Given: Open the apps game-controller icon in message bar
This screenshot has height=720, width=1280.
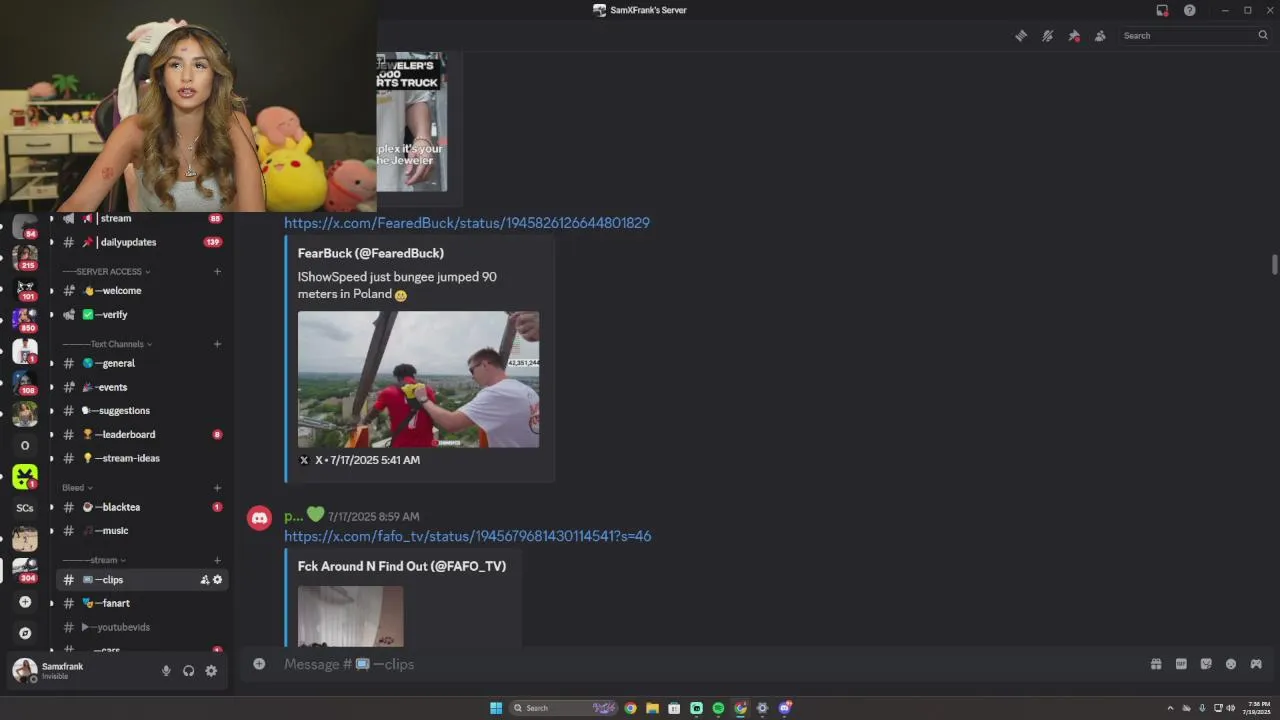Looking at the screenshot, I should 1256,664.
